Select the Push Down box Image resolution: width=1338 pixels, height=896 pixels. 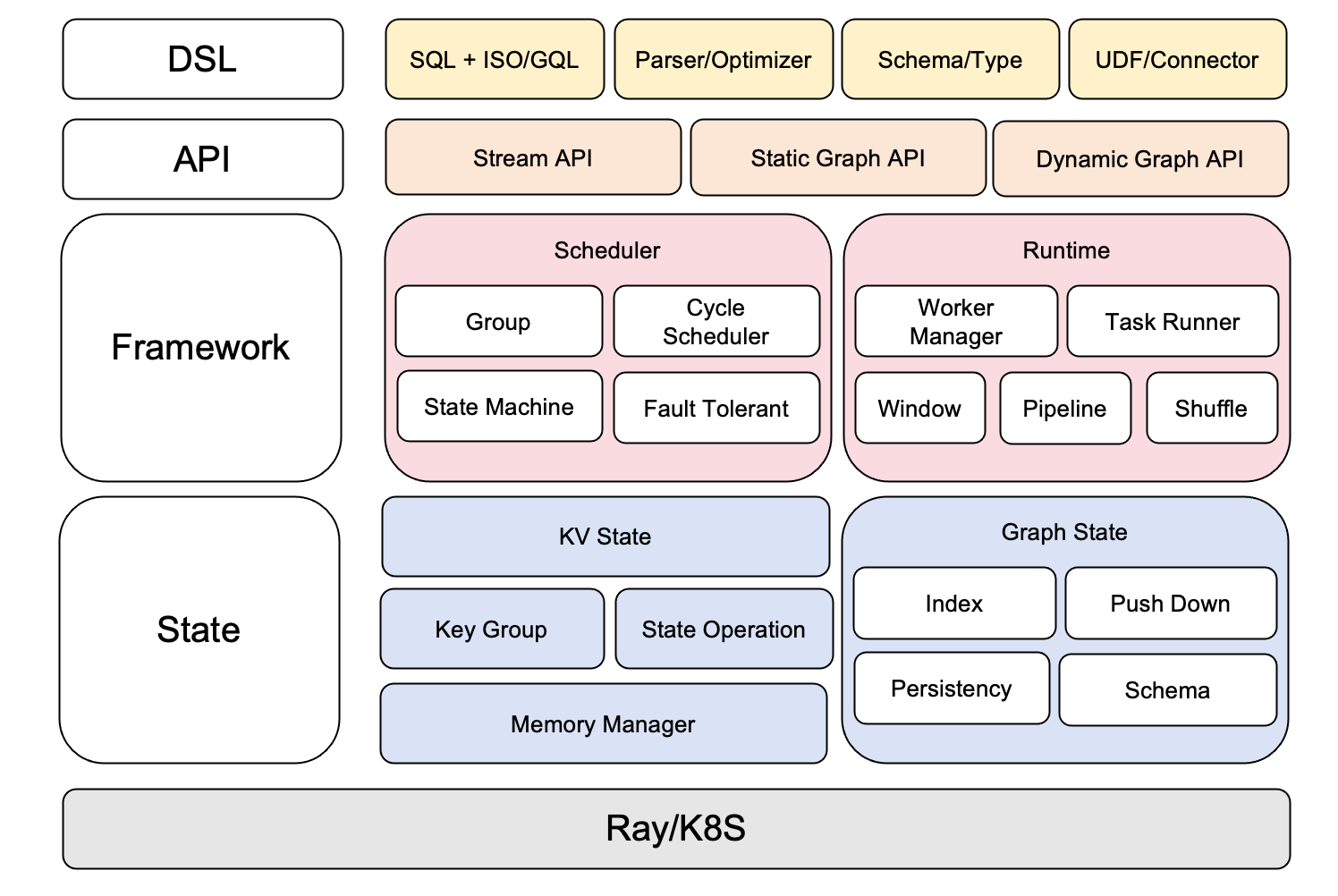click(1171, 604)
